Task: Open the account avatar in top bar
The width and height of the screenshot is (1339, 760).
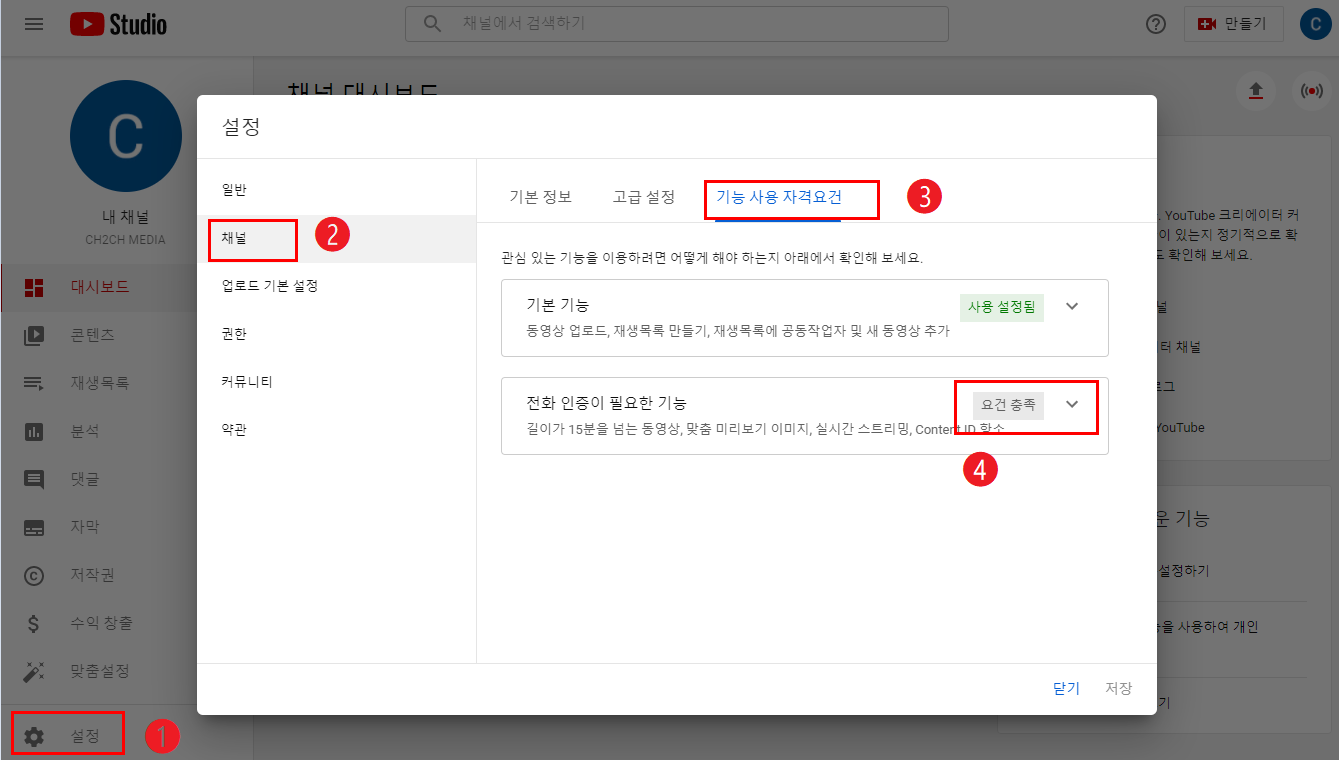Action: coord(1315,24)
